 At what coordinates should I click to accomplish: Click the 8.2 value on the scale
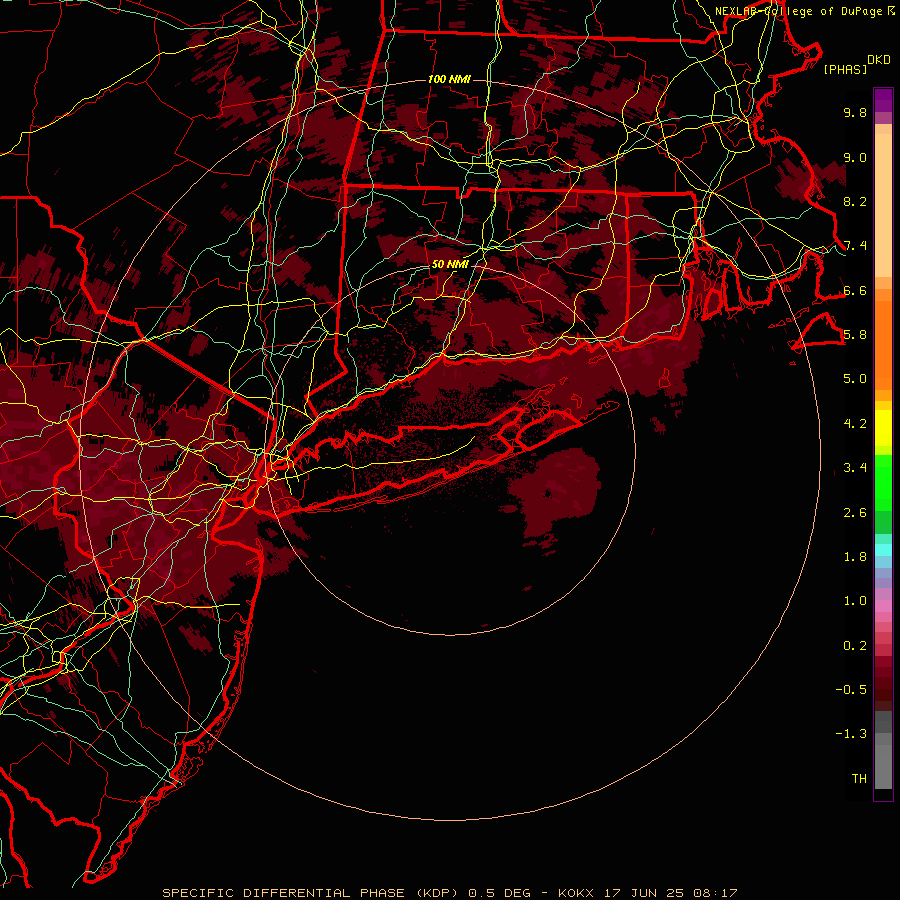tap(855, 202)
